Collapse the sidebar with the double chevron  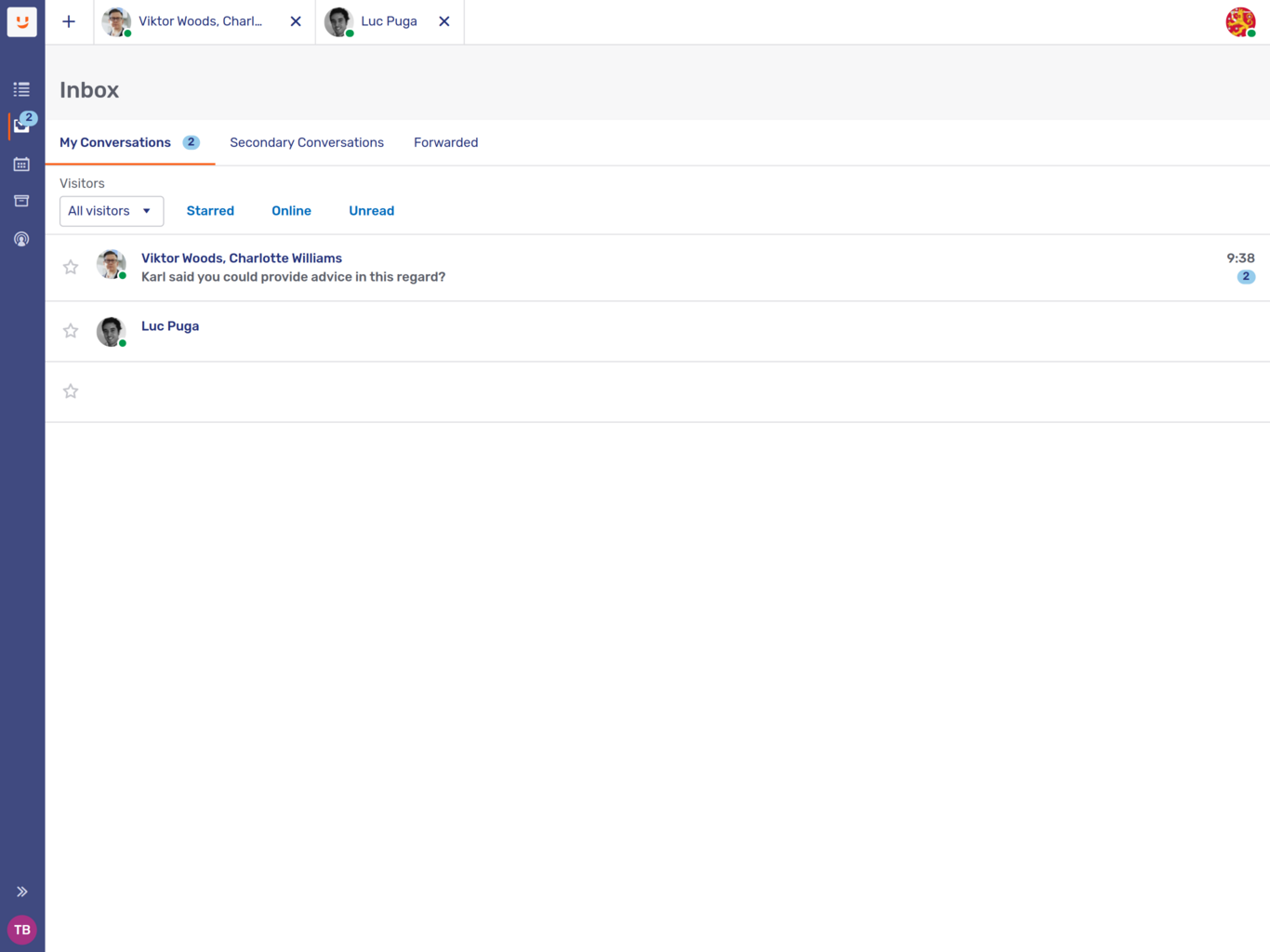coord(21,891)
